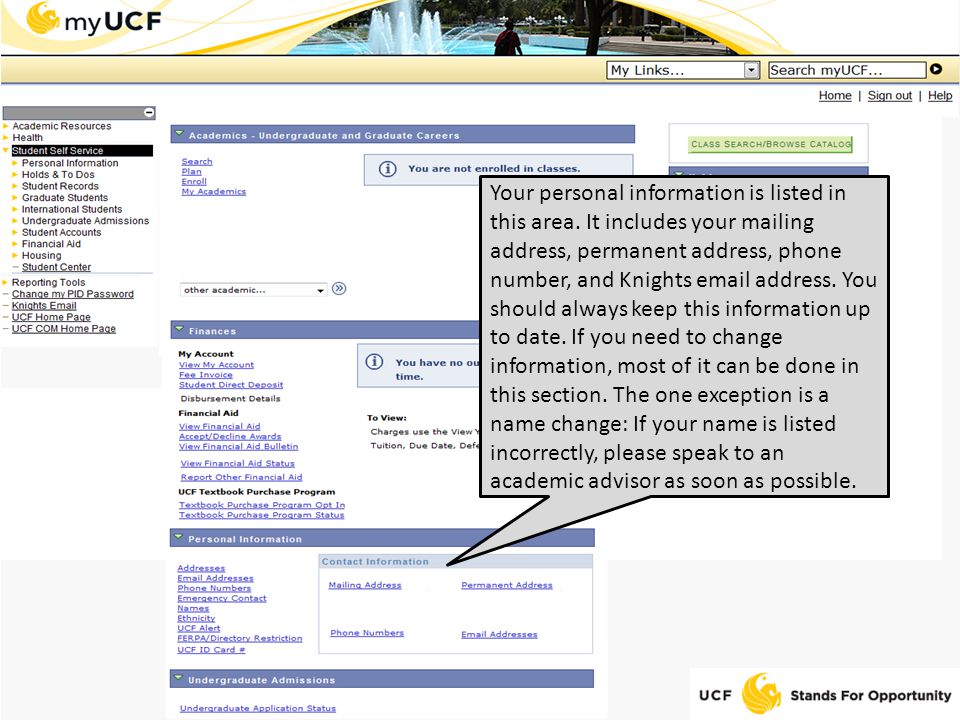This screenshot has height=720, width=960.
Task: Click Permanent Address in Contact Information
Action: pos(507,585)
